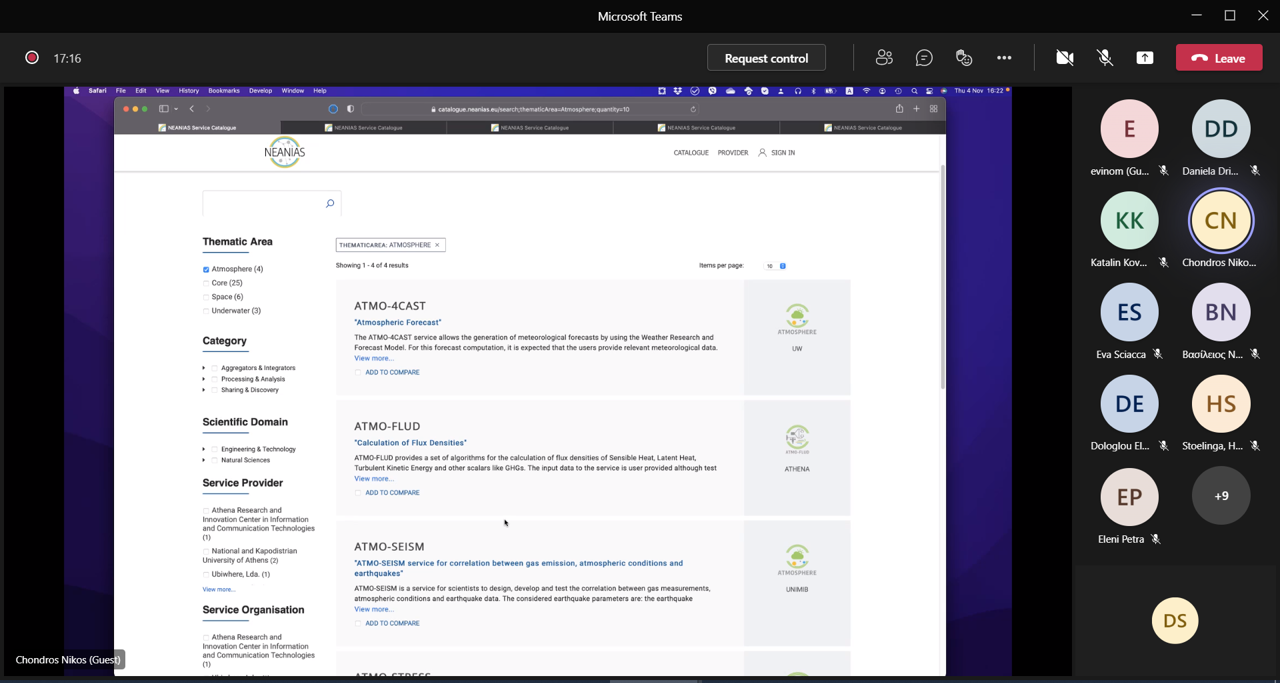Open a new Safari tab

coord(916,109)
